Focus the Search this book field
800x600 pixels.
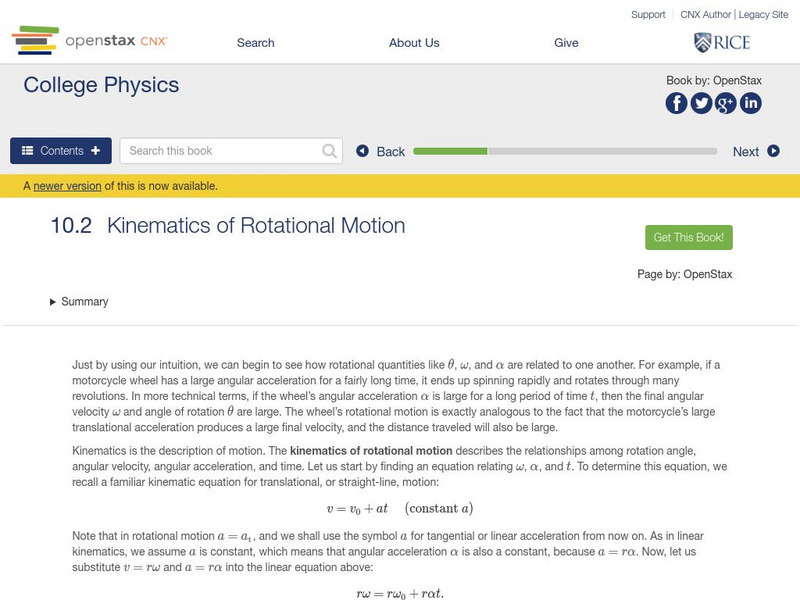pyautogui.click(x=220, y=151)
